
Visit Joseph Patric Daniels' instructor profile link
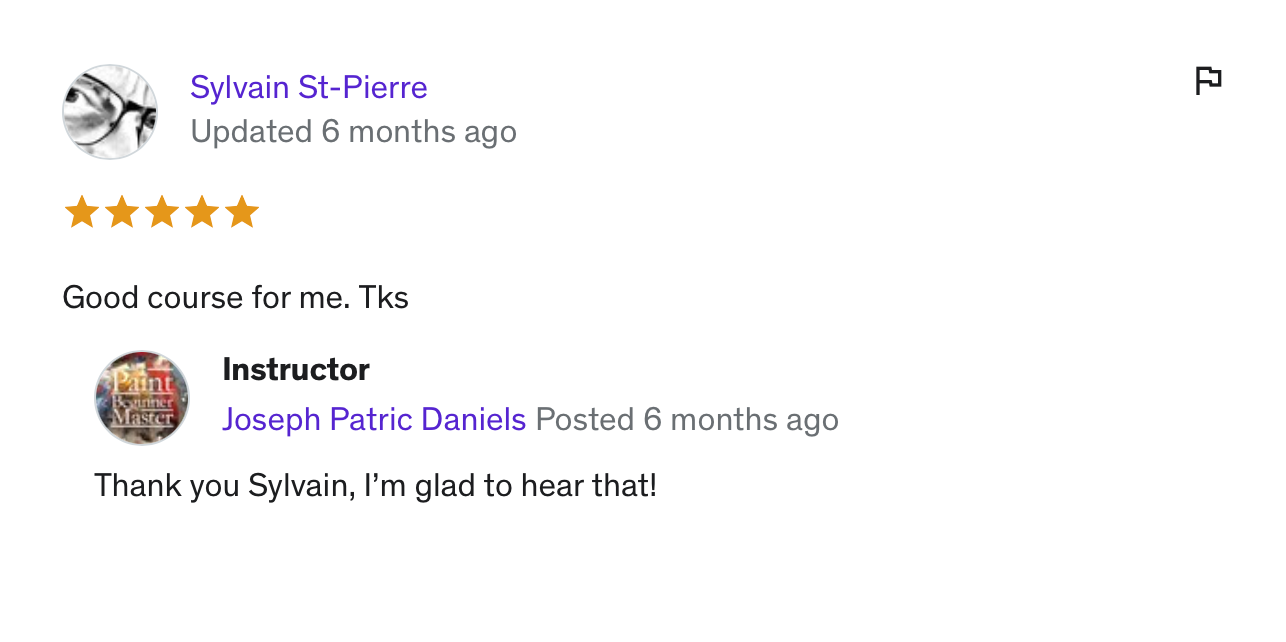[374, 419]
